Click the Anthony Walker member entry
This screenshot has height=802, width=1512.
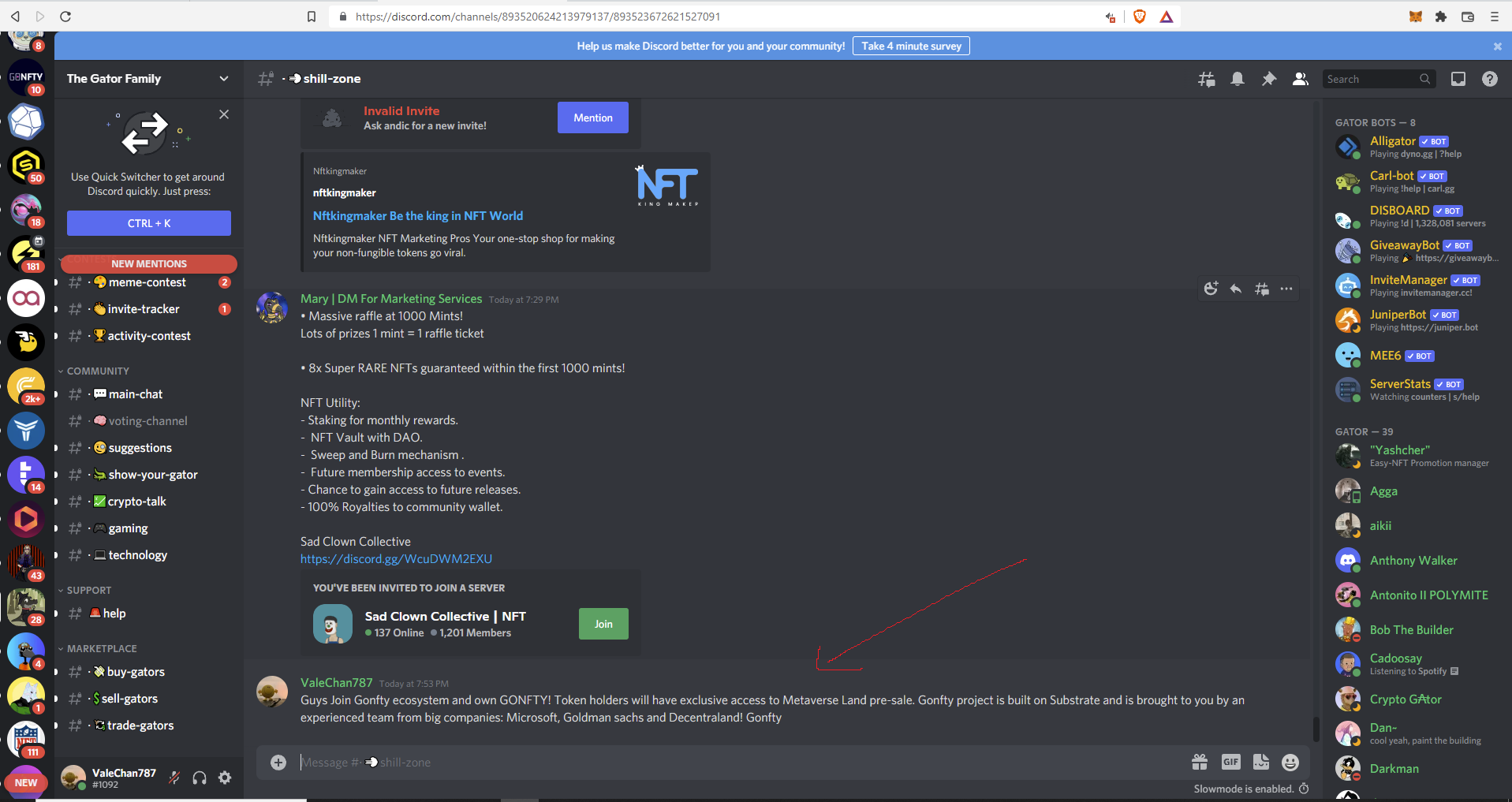(x=1418, y=561)
